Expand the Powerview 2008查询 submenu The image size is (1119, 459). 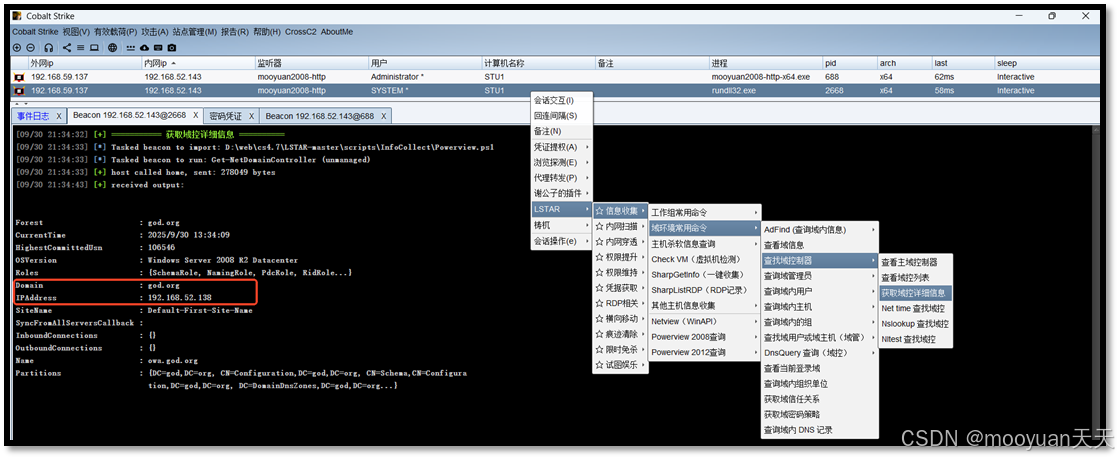[704, 336]
